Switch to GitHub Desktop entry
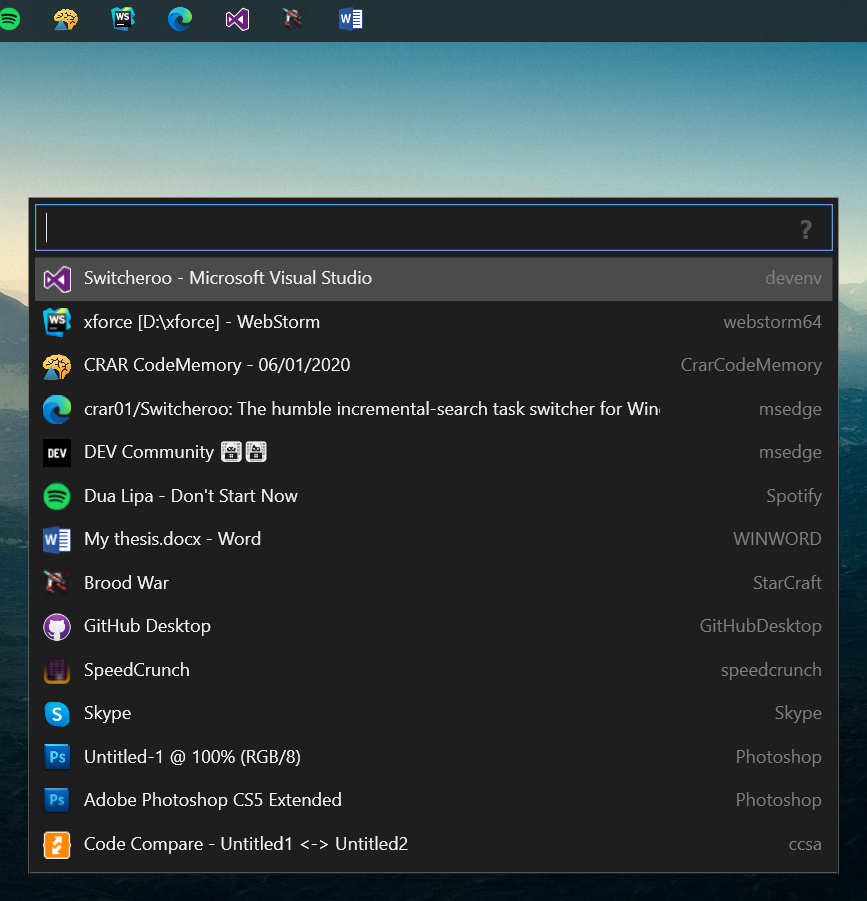 point(434,627)
